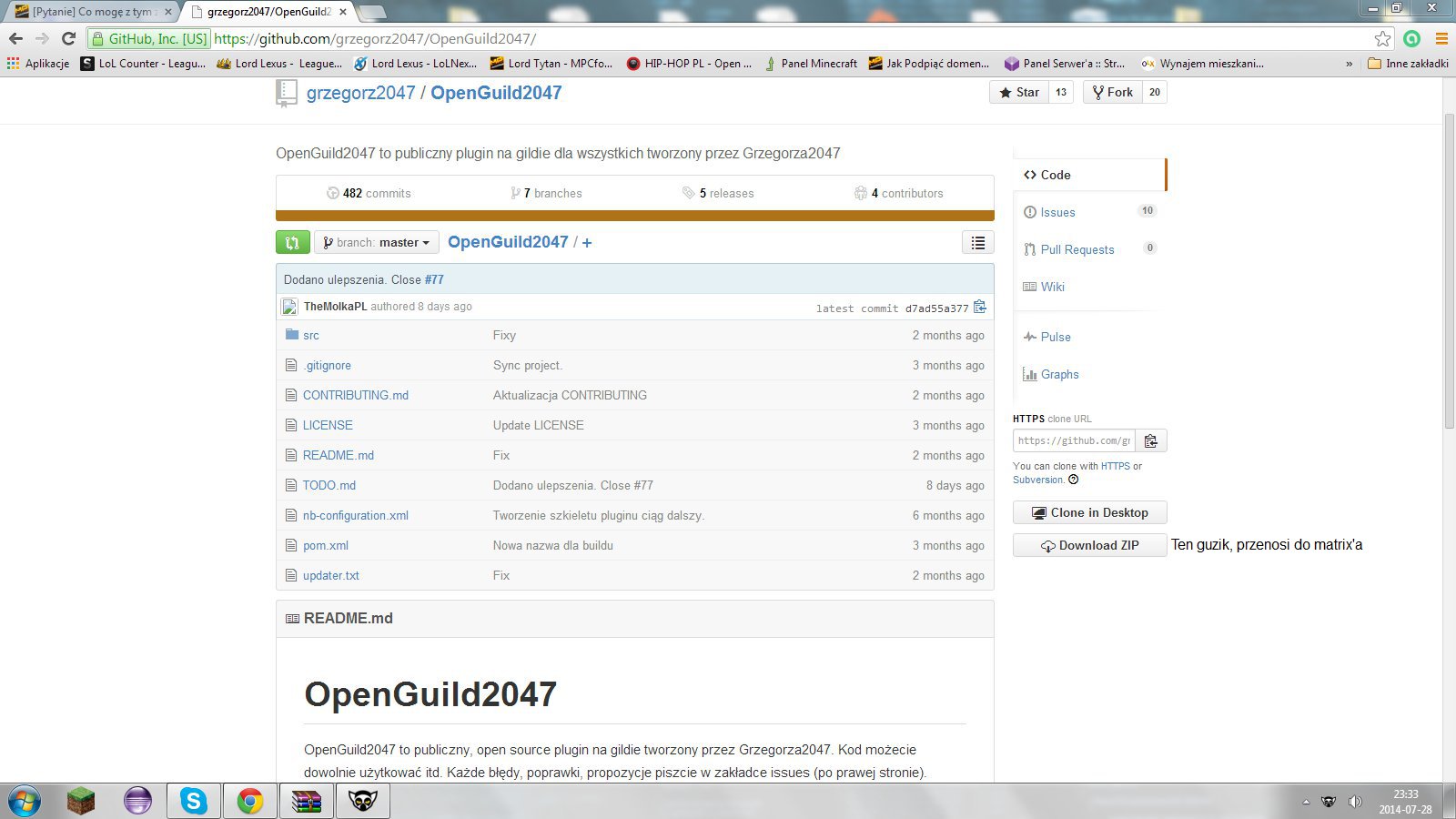Switch to Chrome taskbar icon
1456x819 pixels.
click(x=249, y=801)
